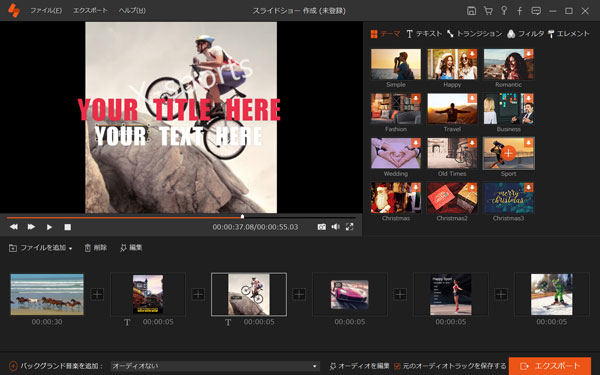Open the オーディオない audio dropdown
Viewport: 600px width, 375px height.
pos(215,366)
